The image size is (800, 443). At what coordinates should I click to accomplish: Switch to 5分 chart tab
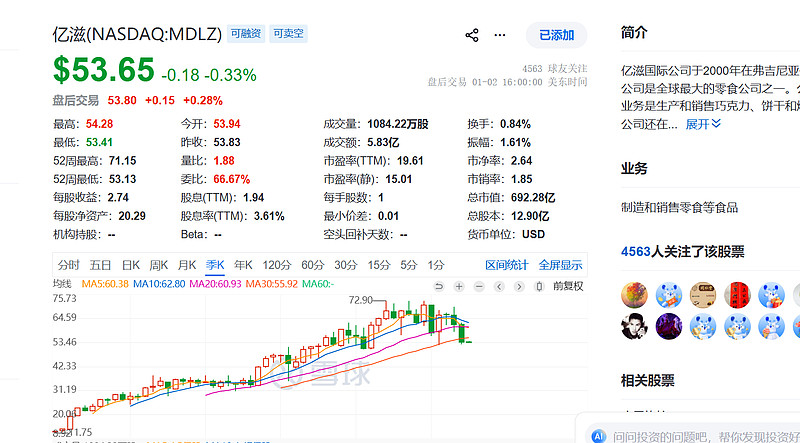(409, 265)
